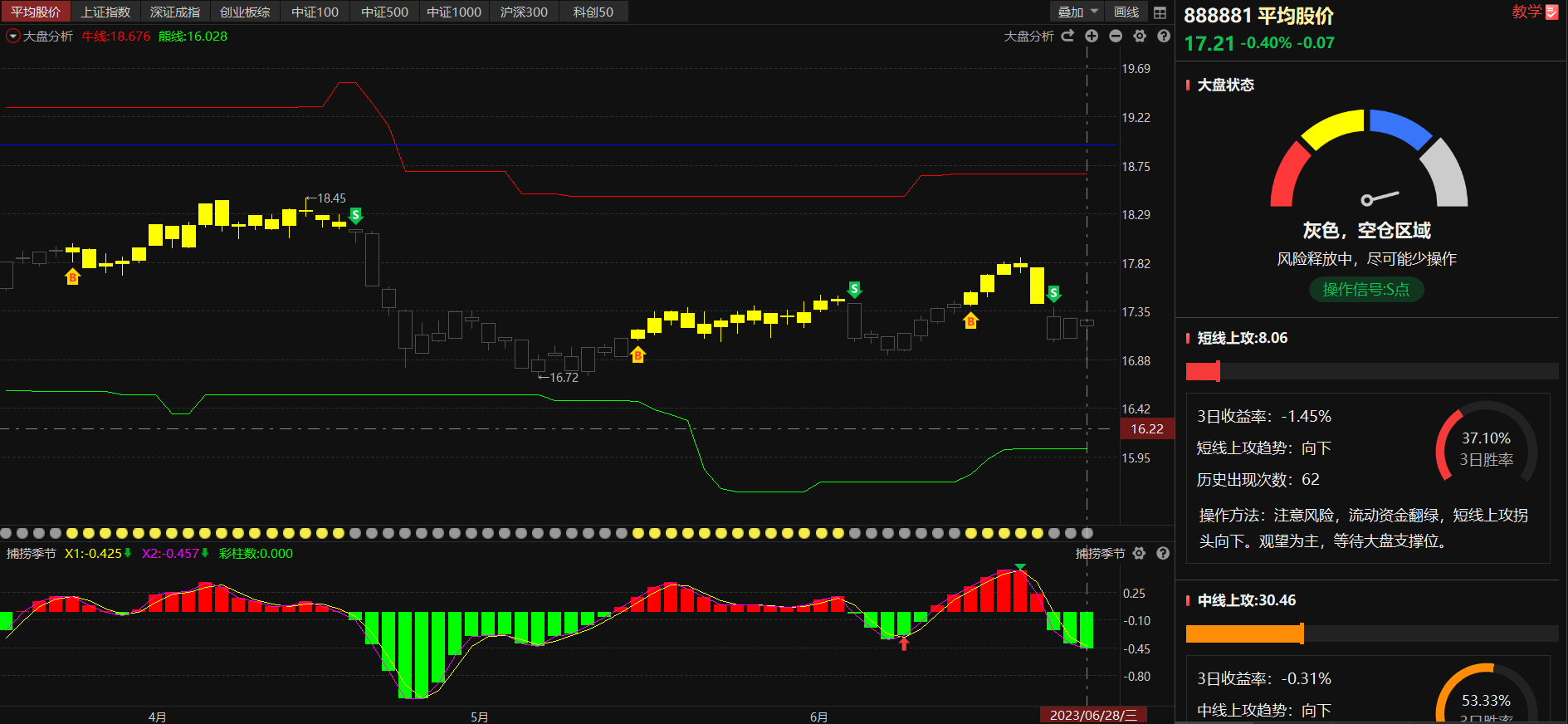This screenshot has width=1568, height=724.
Task: Click the 灰色，空仓区域 status text
Action: pos(1366,230)
